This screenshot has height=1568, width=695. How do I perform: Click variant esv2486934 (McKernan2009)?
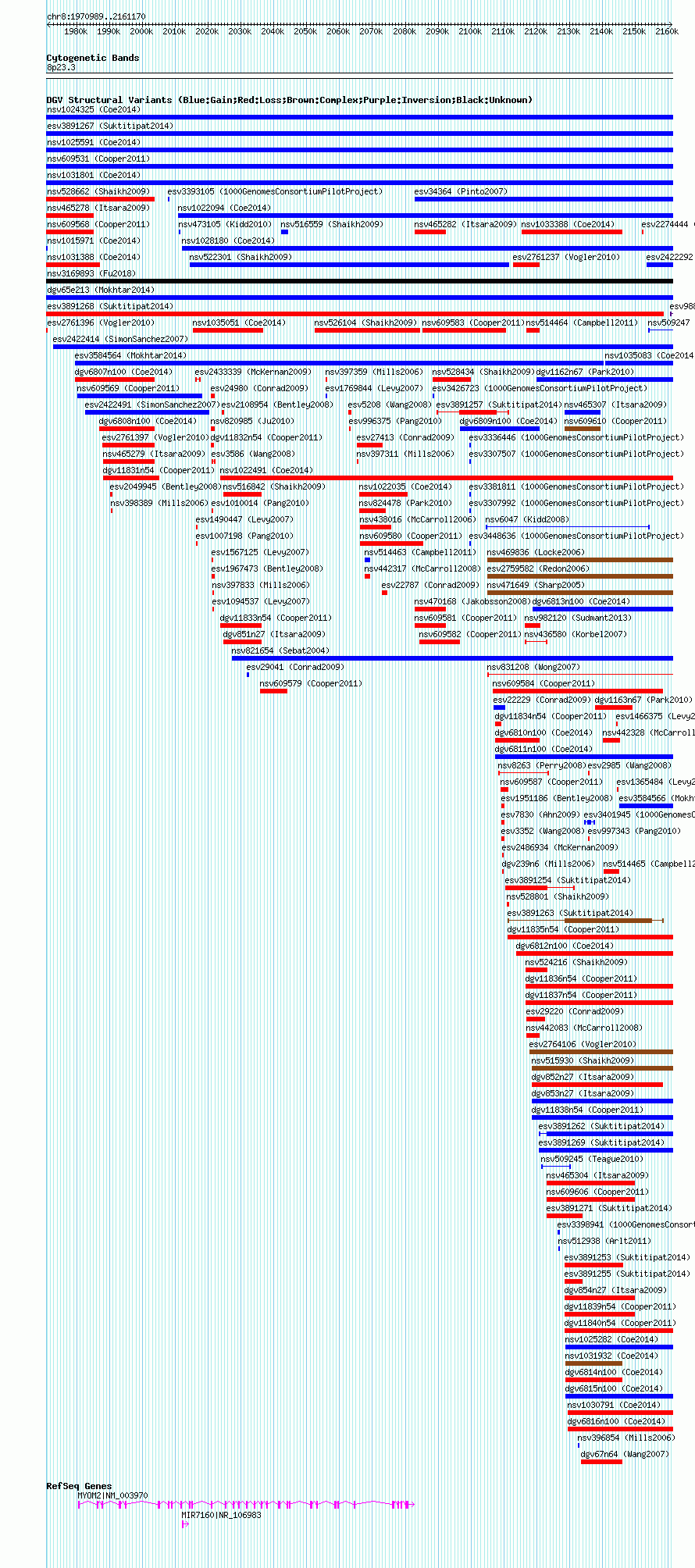pyautogui.click(x=560, y=847)
